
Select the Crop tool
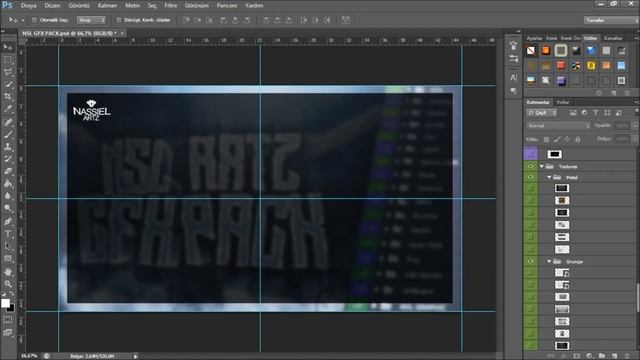(x=8, y=97)
